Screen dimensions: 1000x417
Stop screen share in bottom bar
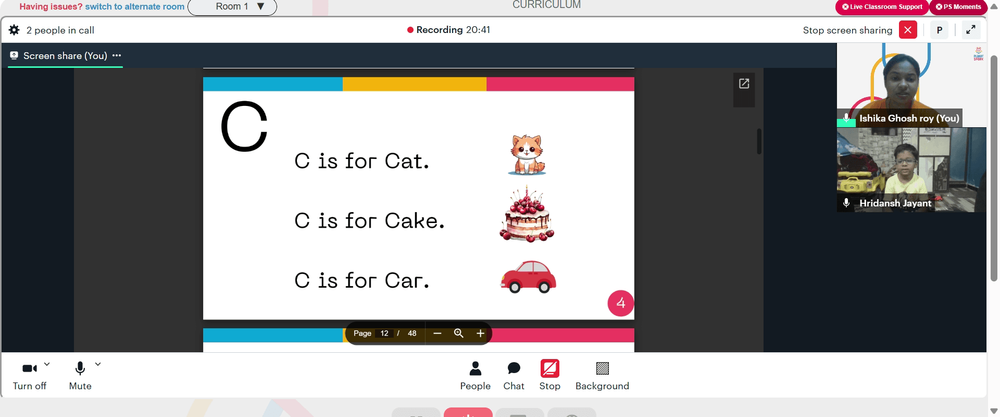point(550,376)
